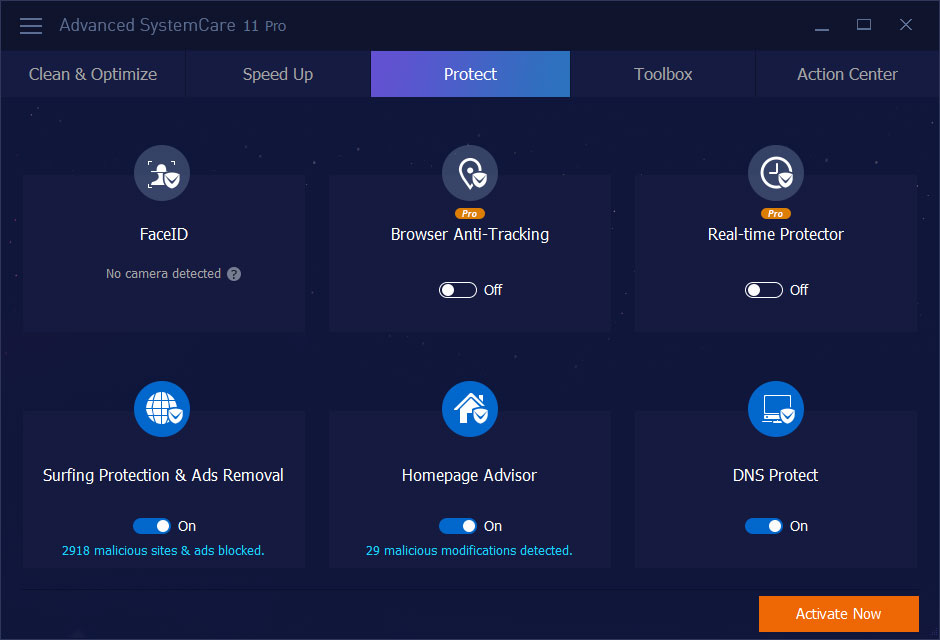This screenshot has height=640, width=940.
Task: Open the 2918 malicious sites & ads blocked link
Action: click(163, 551)
